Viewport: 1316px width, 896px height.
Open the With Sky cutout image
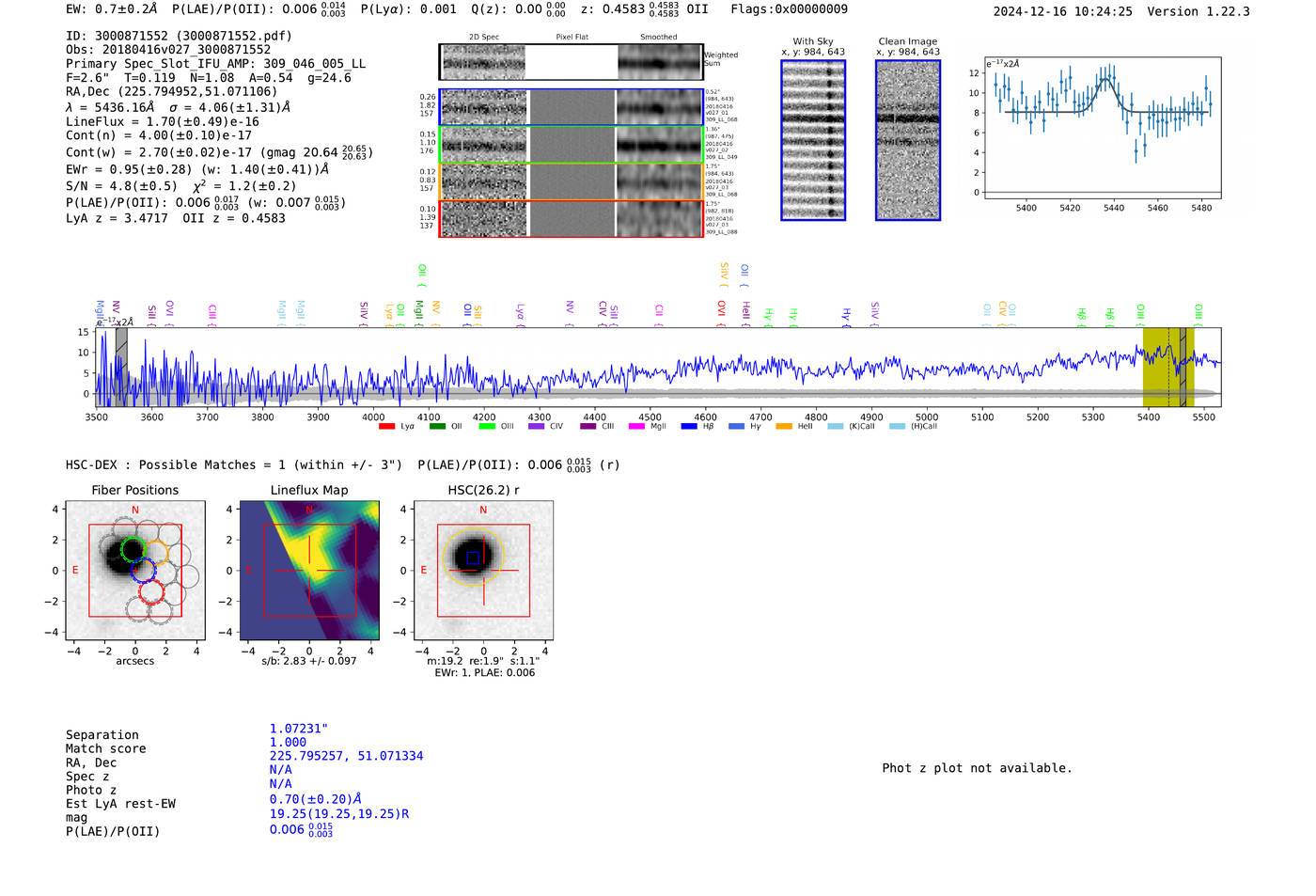pos(813,140)
